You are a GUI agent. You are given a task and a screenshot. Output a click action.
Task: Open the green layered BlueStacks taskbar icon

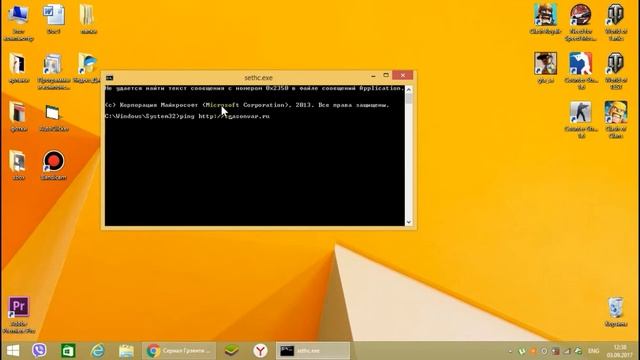(x=231, y=351)
